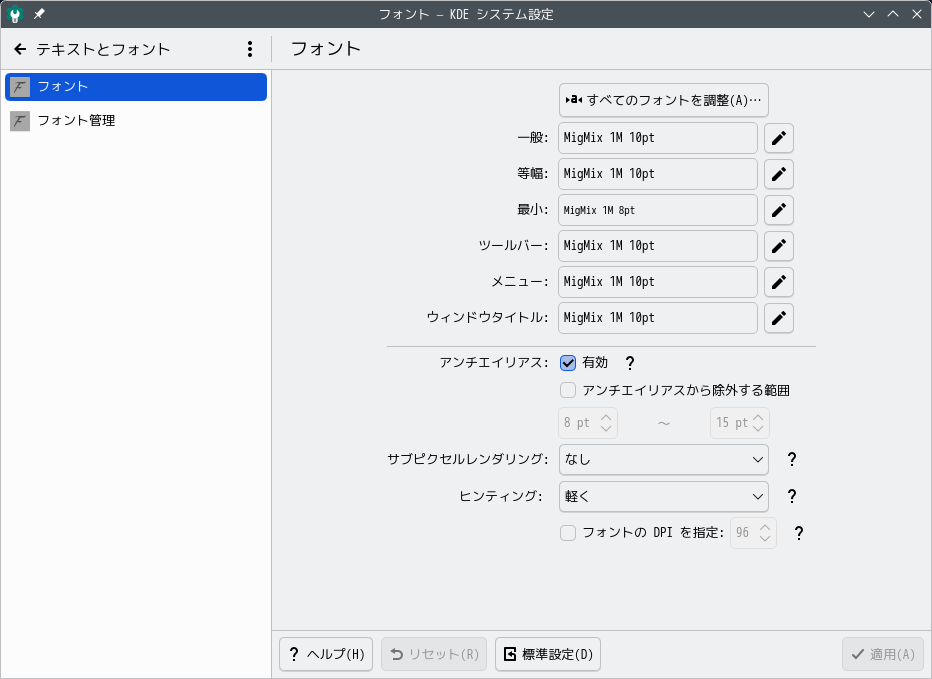Image resolution: width=932 pixels, height=679 pixels.
Task: Enable アンチエイリアスから除外する範囲 checkbox
Action: [x=568, y=390]
